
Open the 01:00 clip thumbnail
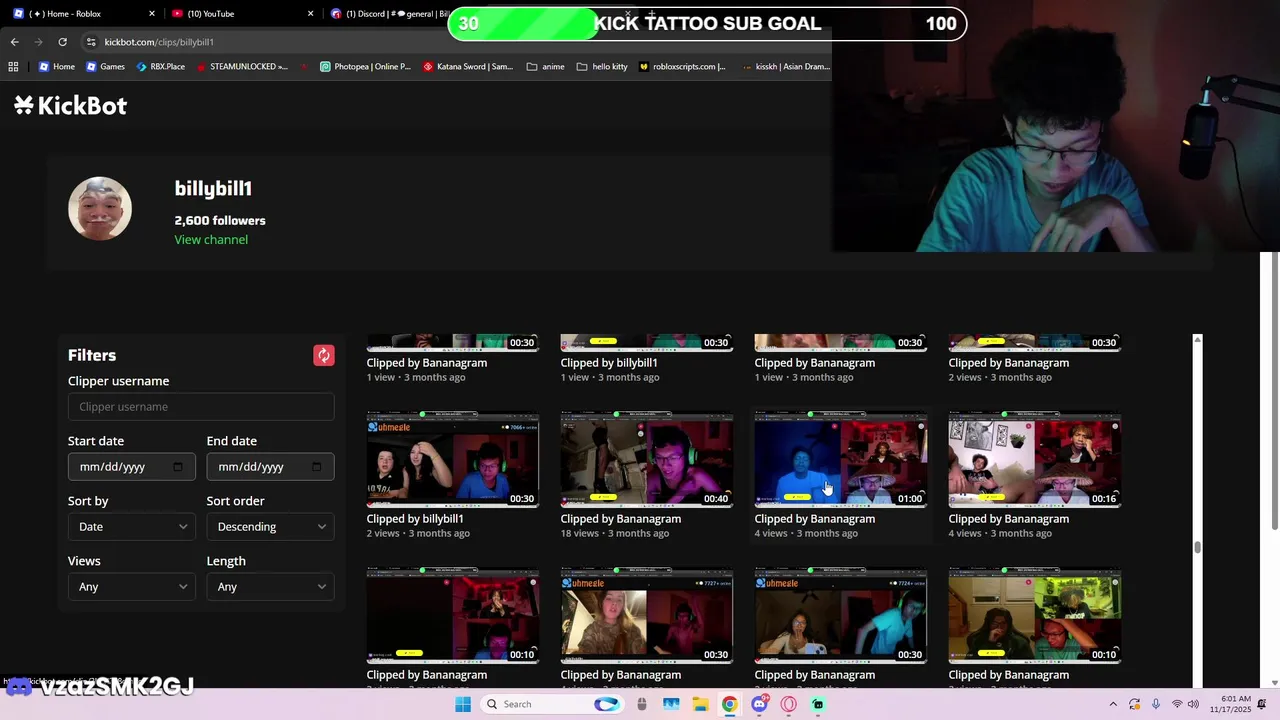pos(841,460)
